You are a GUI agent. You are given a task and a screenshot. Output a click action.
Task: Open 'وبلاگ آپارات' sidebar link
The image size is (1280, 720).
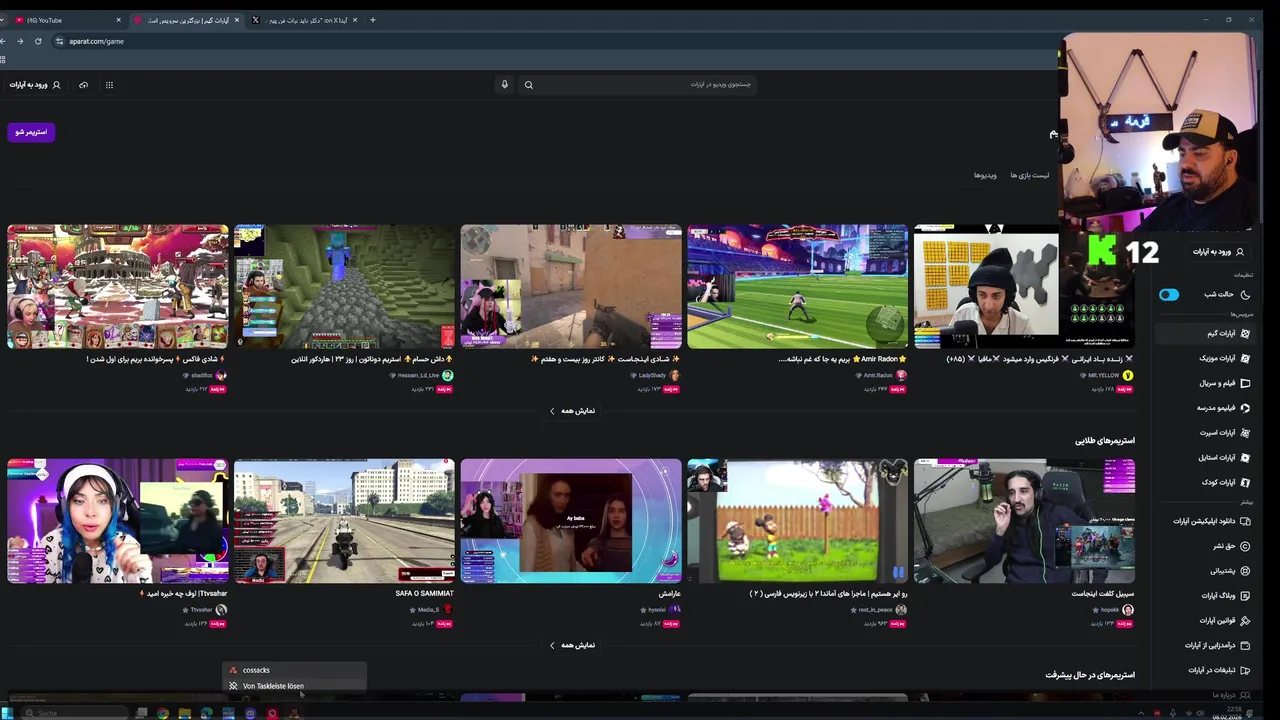point(1204,596)
